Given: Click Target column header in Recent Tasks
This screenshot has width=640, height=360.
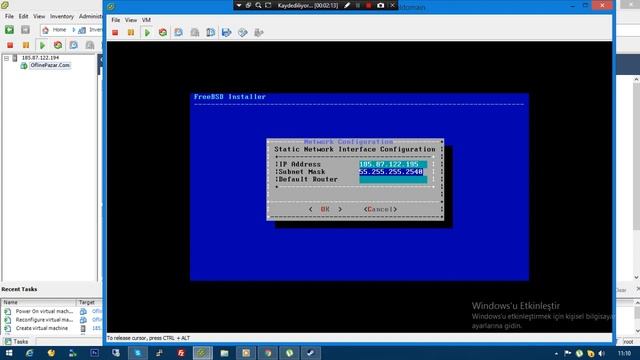Looking at the screenshot, I should (x=89, y=302).
